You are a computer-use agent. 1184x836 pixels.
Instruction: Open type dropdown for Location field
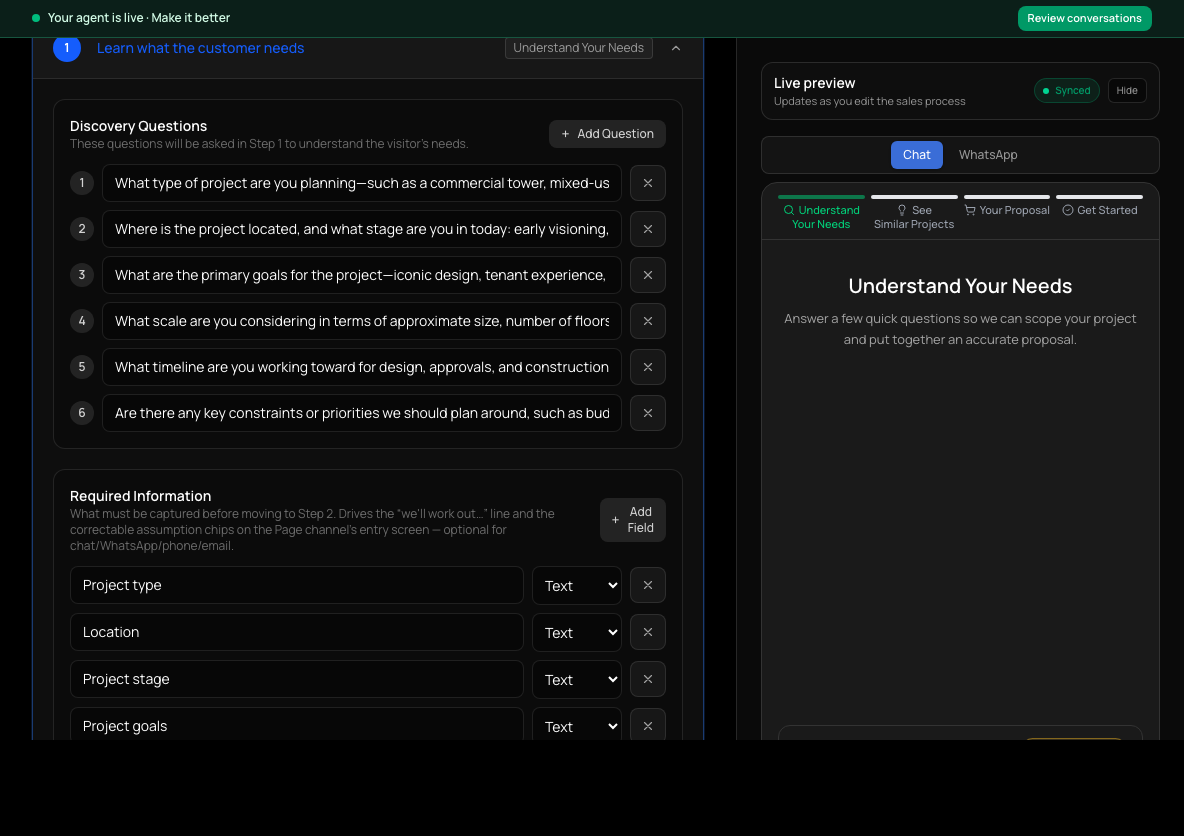577,632
